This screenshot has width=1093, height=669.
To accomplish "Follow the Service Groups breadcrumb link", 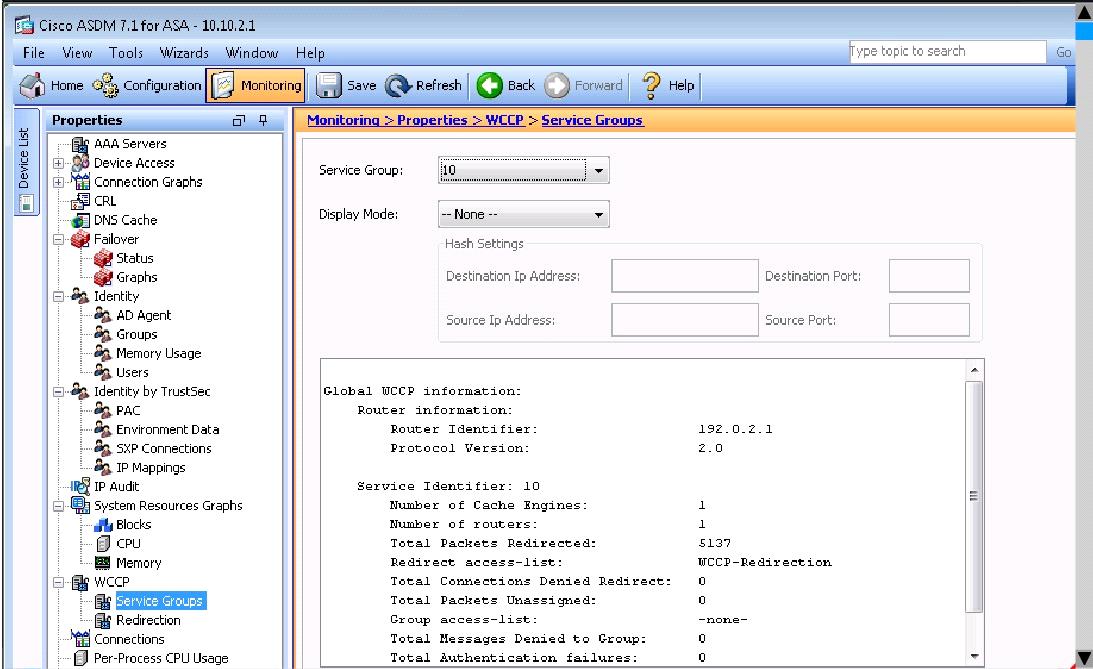I will click(x=592, y=120).
